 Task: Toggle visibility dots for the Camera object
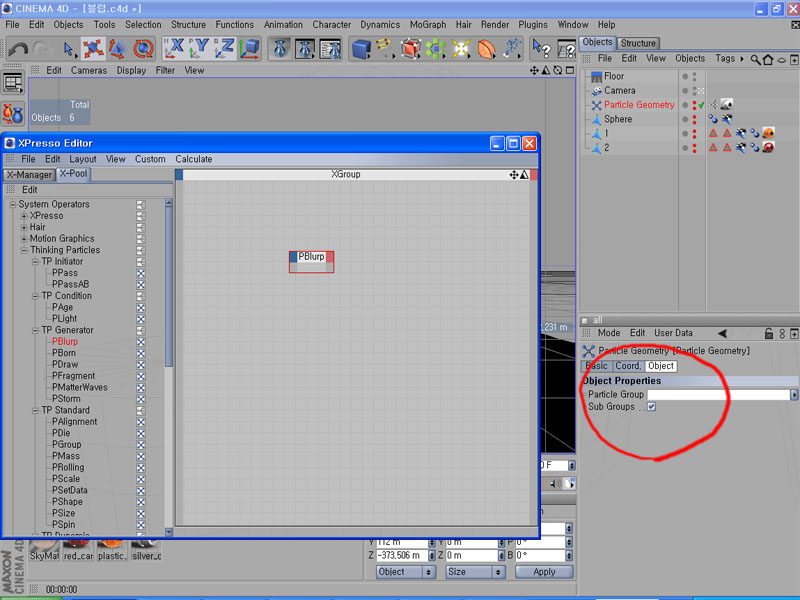(x=694, y=91)
